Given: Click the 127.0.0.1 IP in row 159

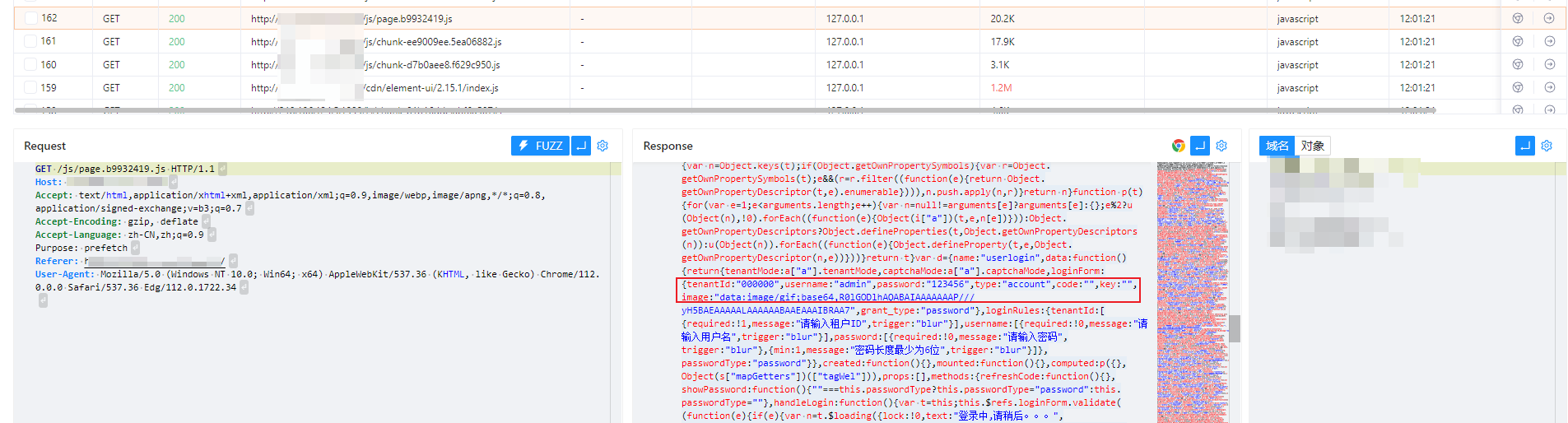Looking at the screenshot, I should [845, 87].
